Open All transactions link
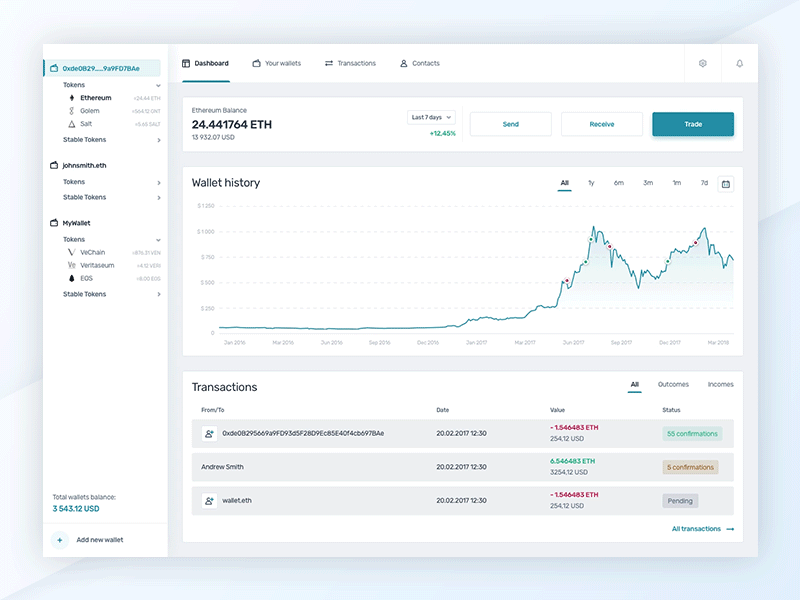 click(697, 529)
